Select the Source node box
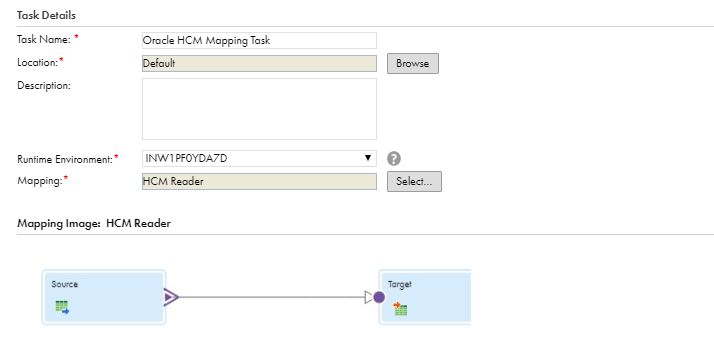Viewport: 714px width, 364px height. pos(104,297)
